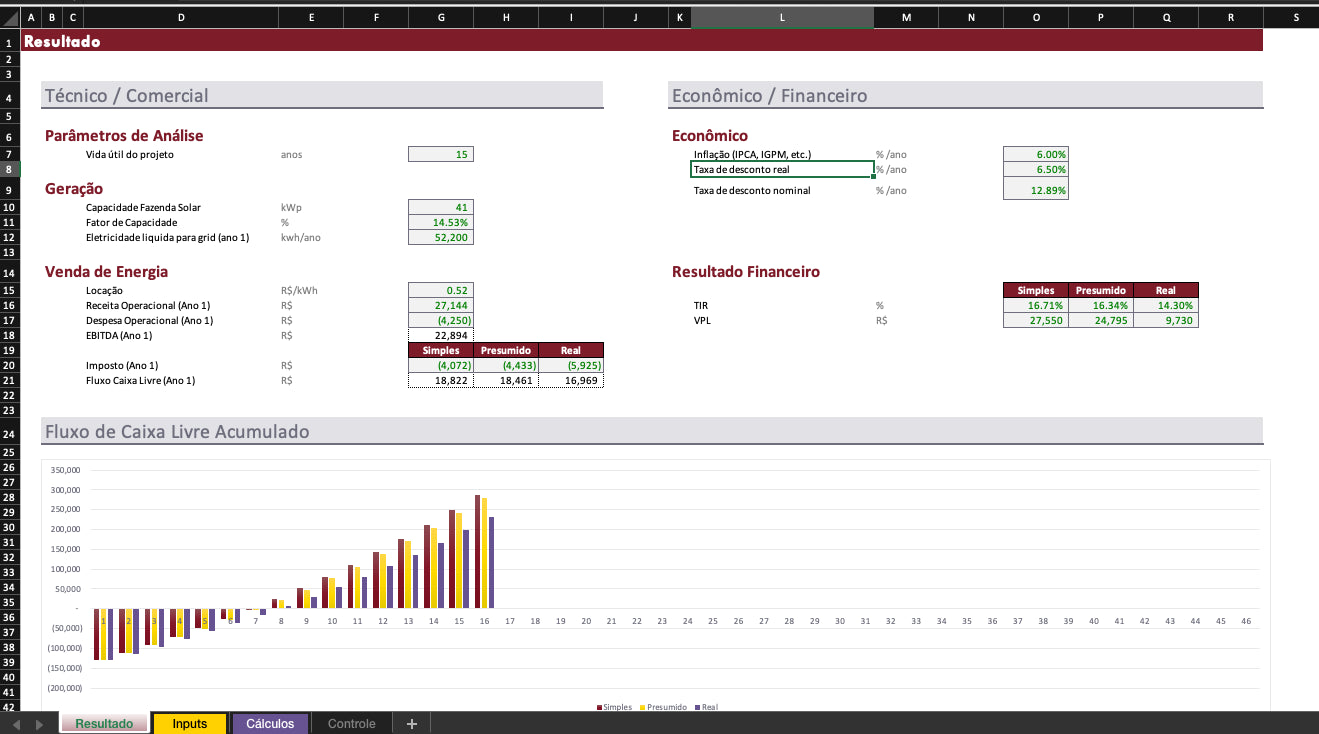Click the Simples legend marker in chart

[x=599, y=708]
